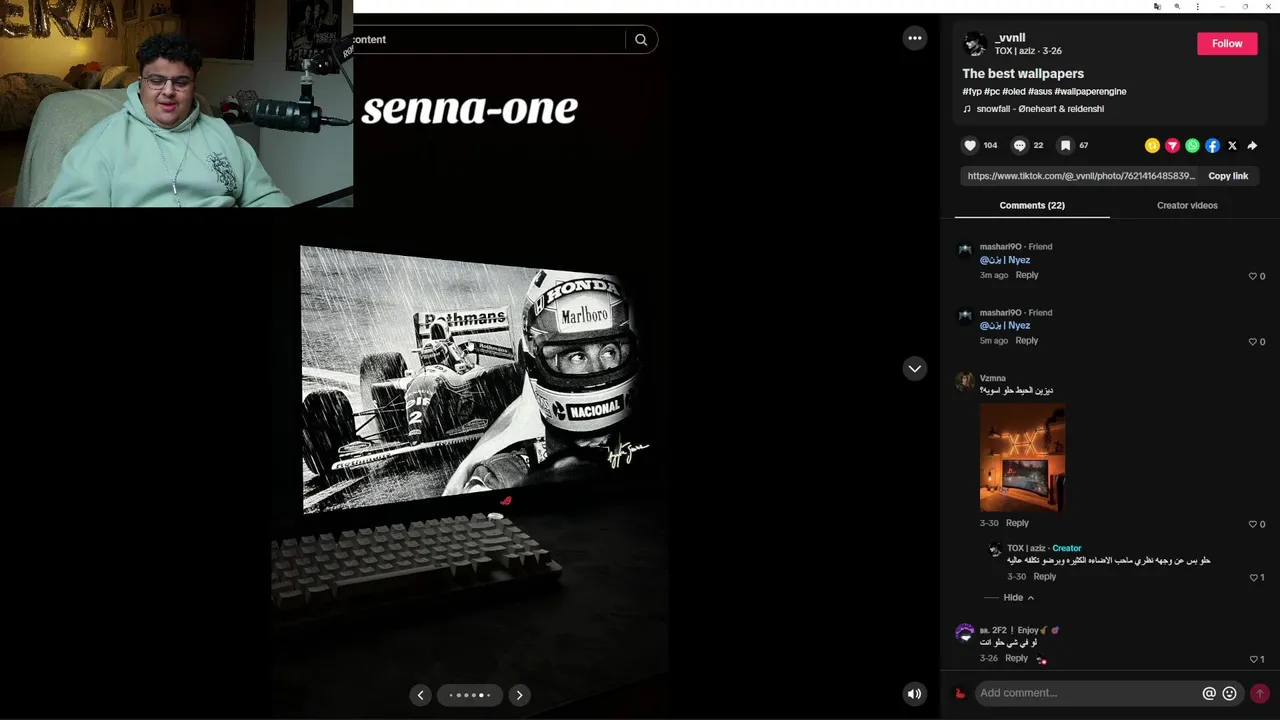Reply to the 5m ago comment
The image size is (1280, 720).
click(x=1027, y=340)
